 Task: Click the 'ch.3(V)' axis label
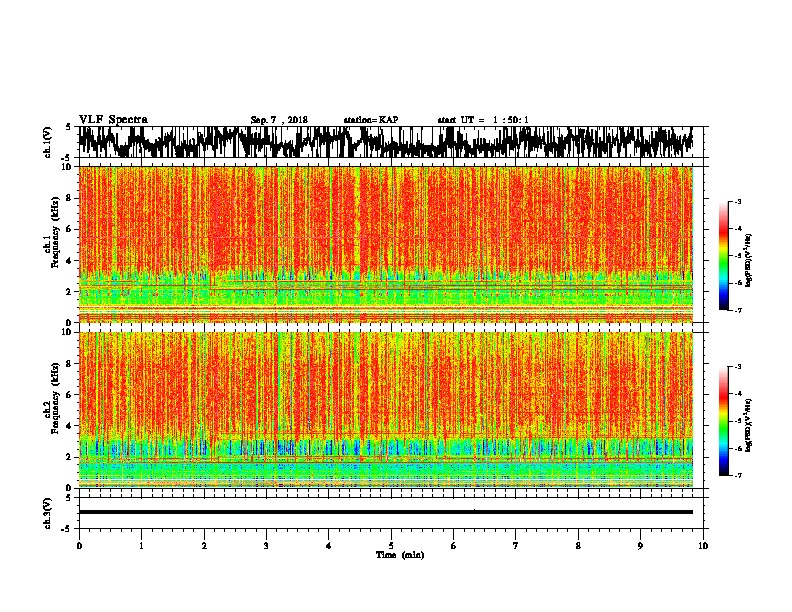click(x=48, y=513)
